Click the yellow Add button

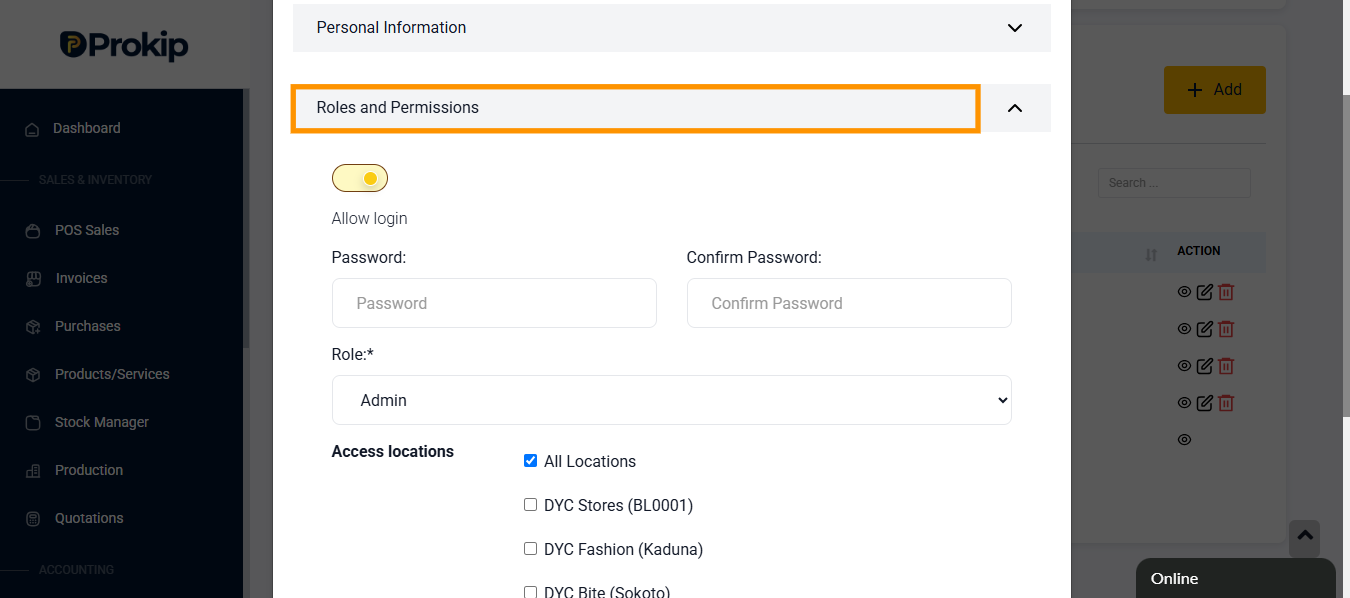(1215, 90)
